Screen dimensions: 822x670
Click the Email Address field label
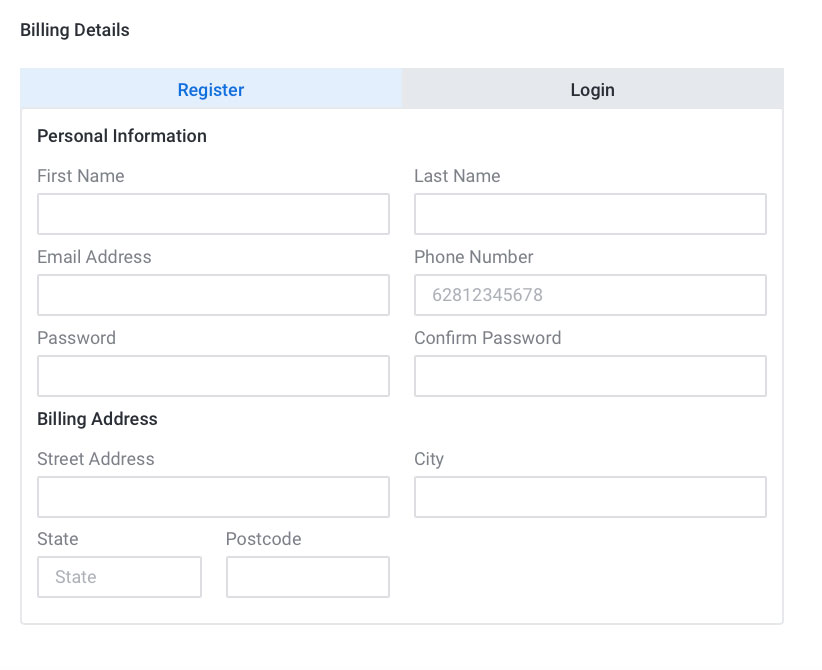tap(94, 257)
